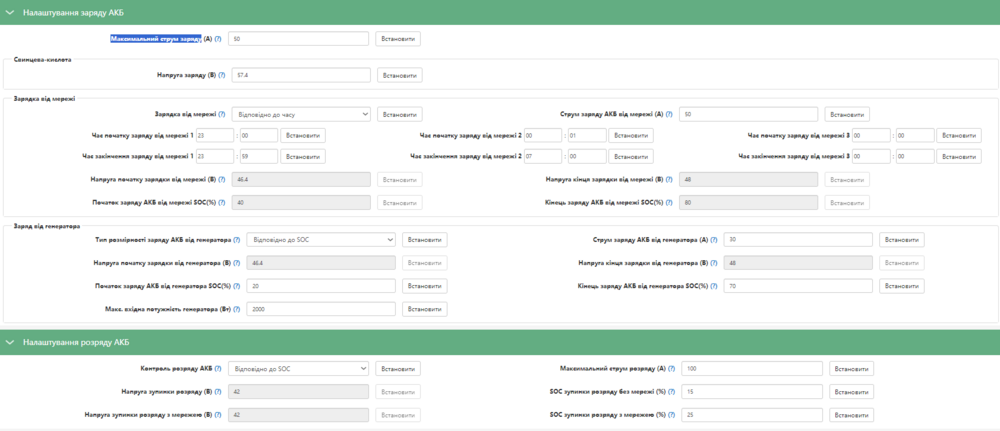Click help icon for Максимальний струм заряду

point(219,39)
